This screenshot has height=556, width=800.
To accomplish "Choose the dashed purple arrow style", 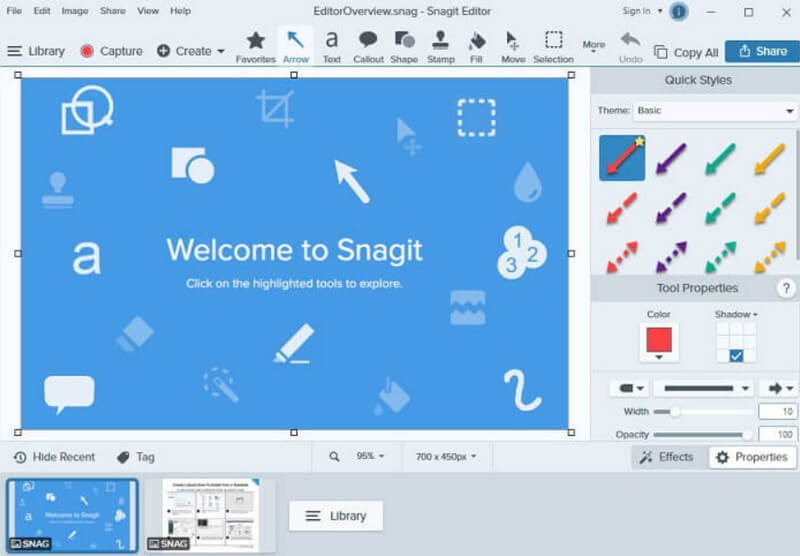I will [x=671, y=208].
